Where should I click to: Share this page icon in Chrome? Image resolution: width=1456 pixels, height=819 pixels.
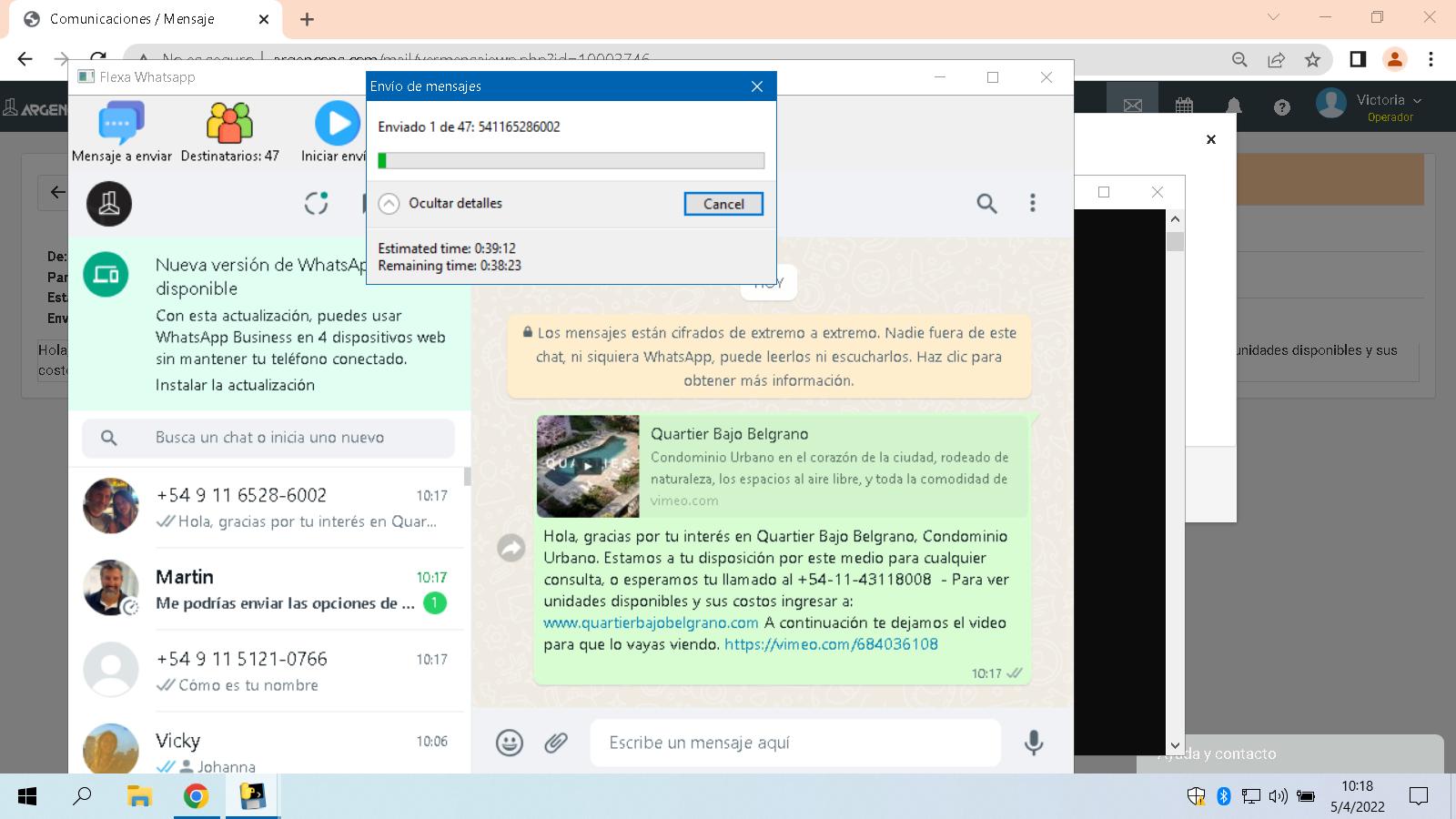1276,59
